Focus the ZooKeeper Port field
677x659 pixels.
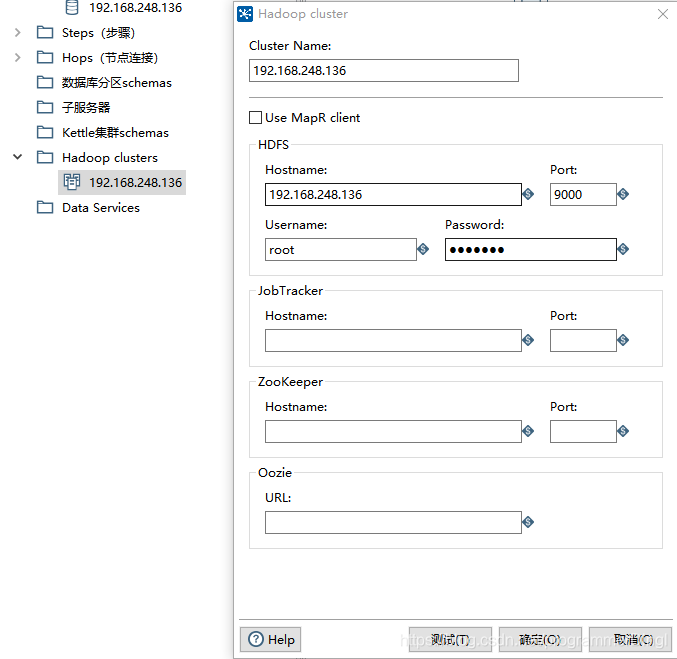[583, 431]
